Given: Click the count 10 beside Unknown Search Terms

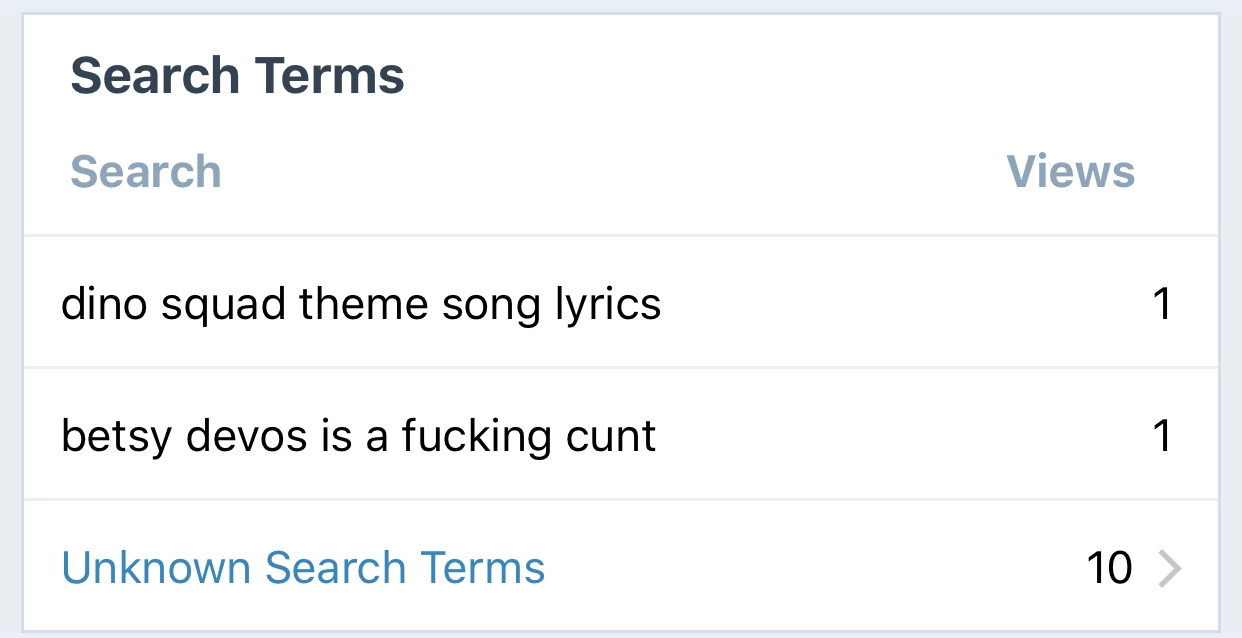Looking at the screenshot, I should click(1109, 569).
